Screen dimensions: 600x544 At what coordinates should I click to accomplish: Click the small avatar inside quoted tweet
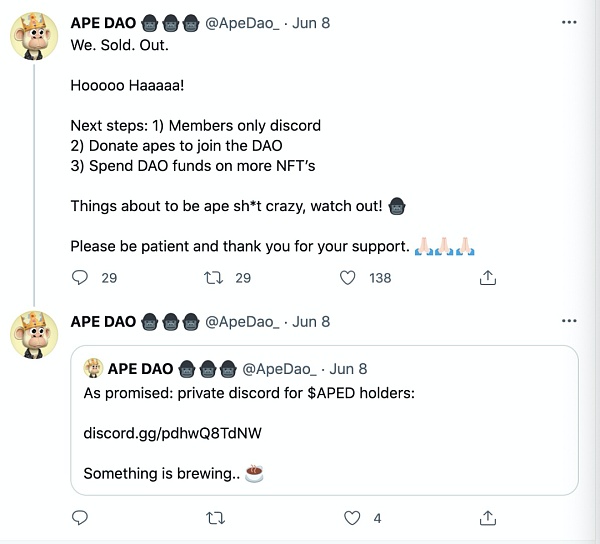coord(93,368)
